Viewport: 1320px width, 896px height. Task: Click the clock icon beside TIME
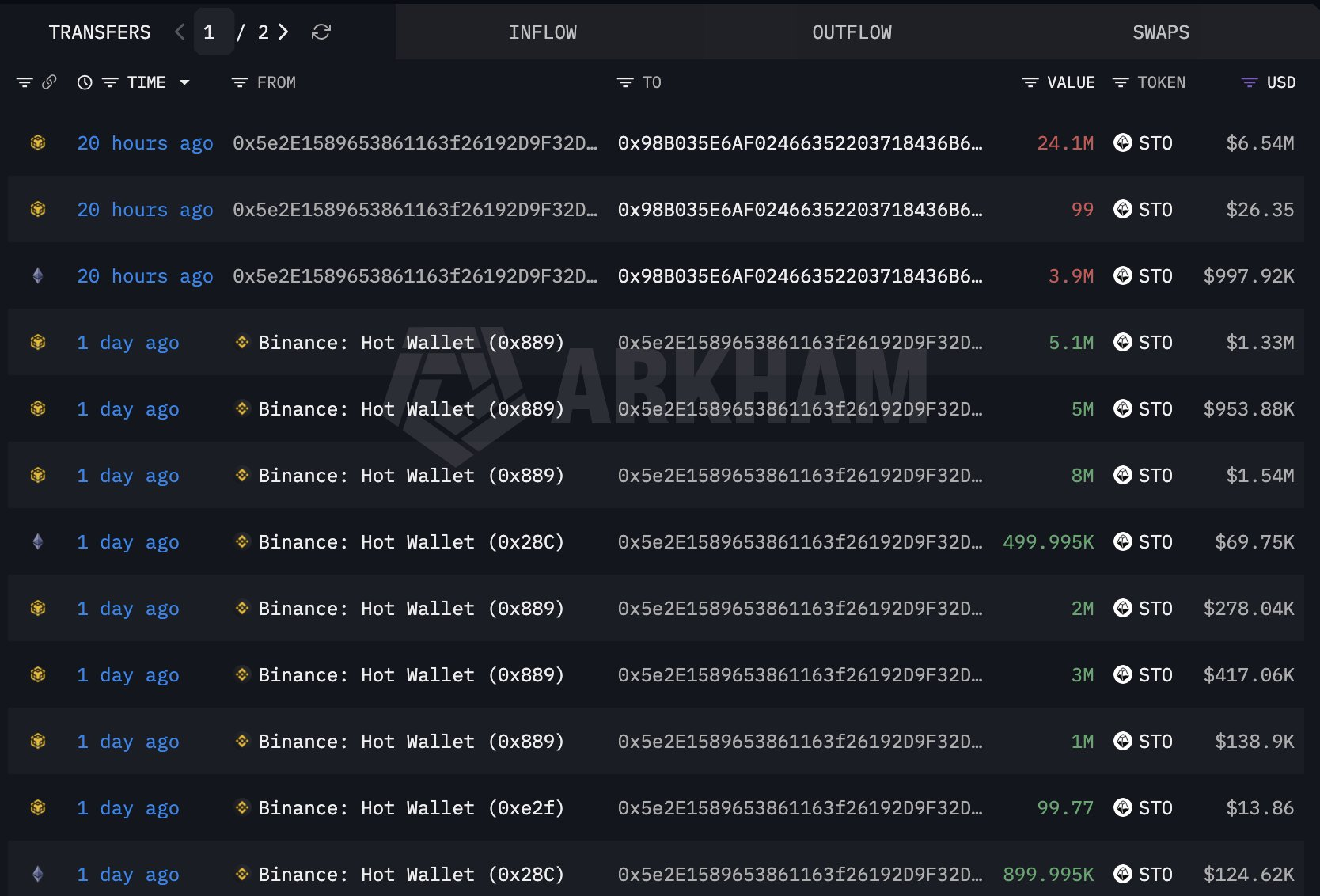click(x=85, y=82)
